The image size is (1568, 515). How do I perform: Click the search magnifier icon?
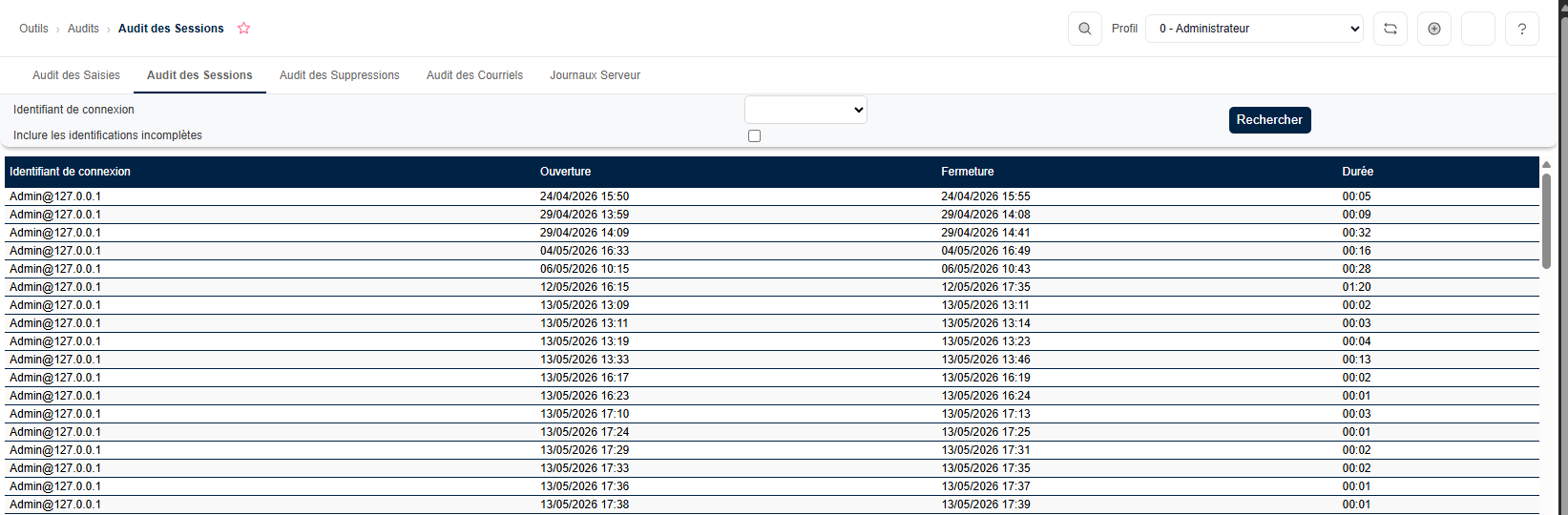(1084, 29)
